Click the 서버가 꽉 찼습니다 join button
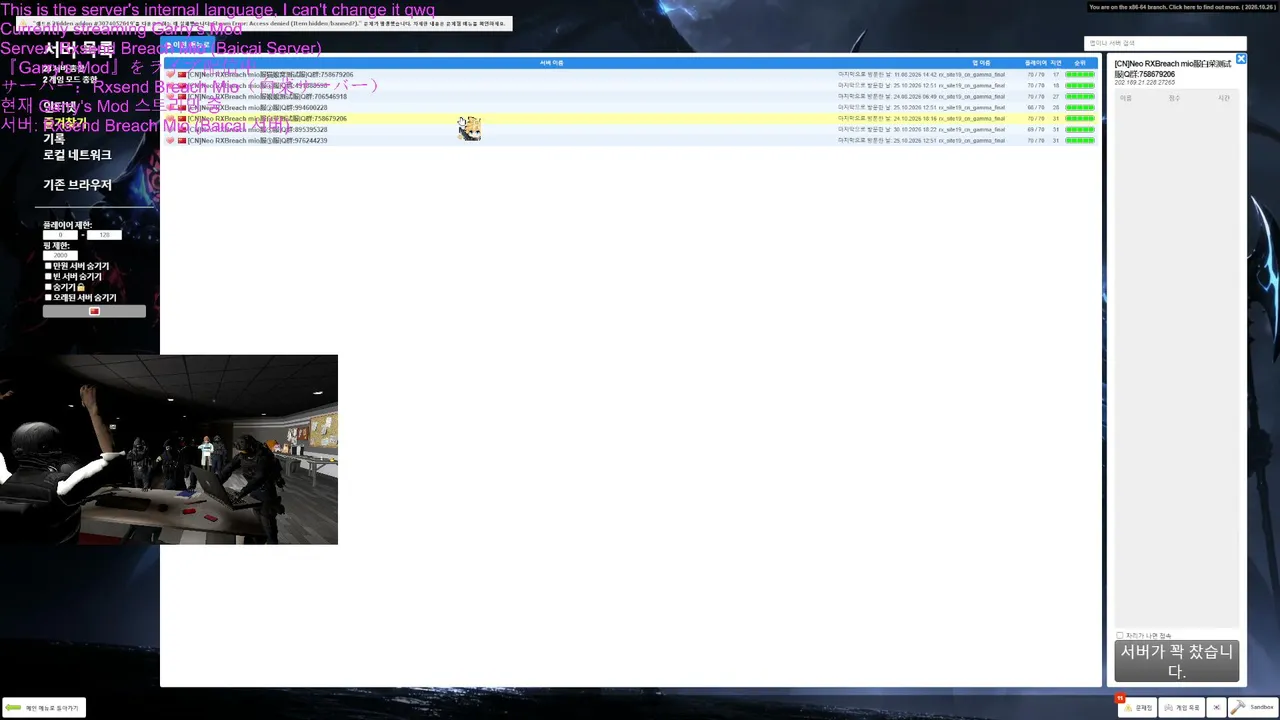This screenshot has width=1280, height=720. pos(1177,661)
